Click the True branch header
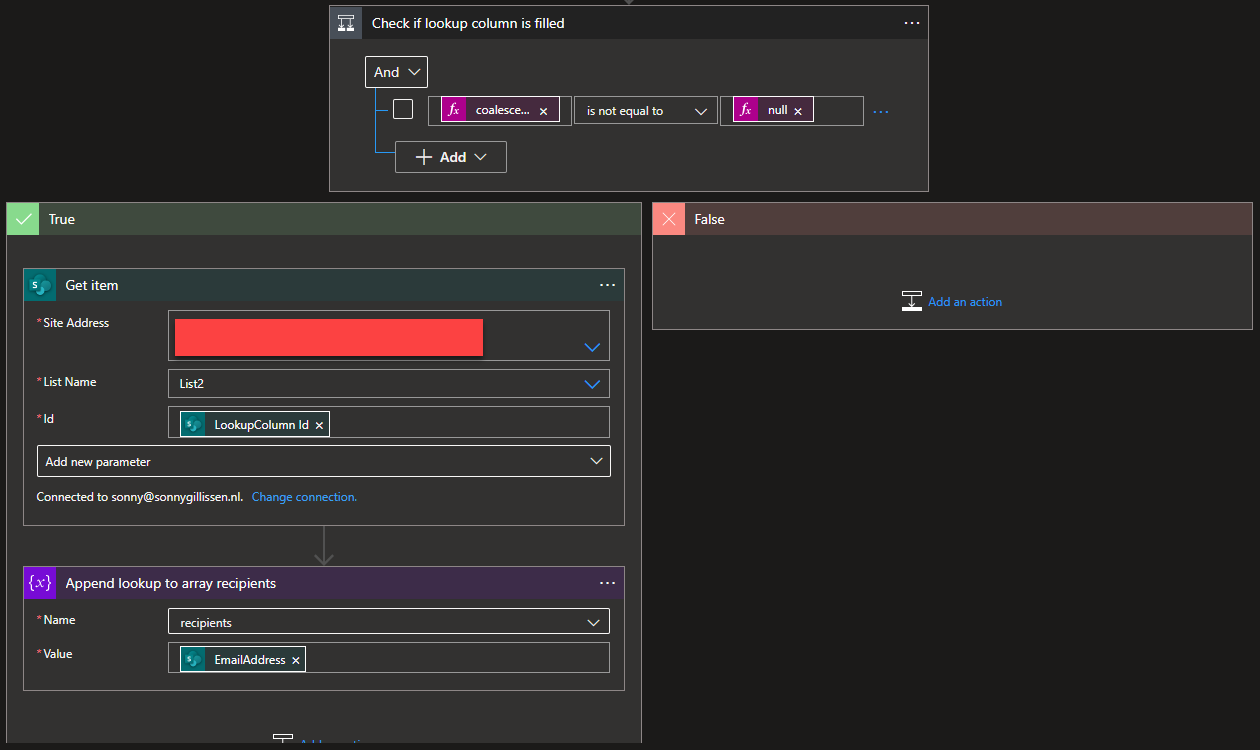The image size is (1260, 750). (324, 219)
